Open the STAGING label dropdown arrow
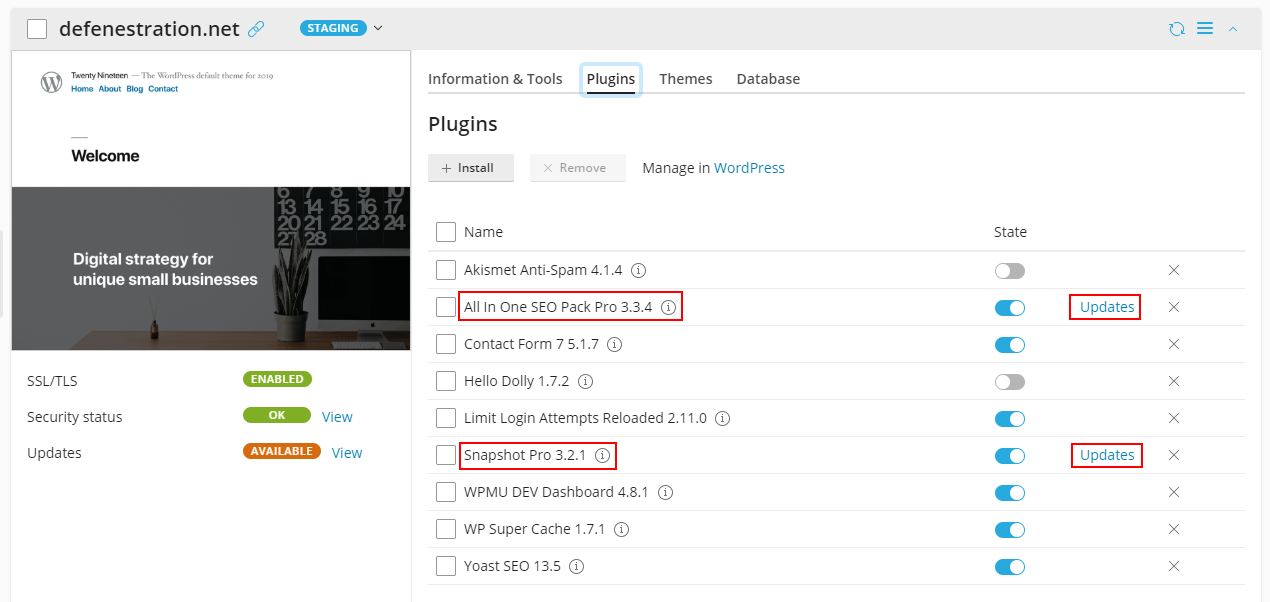 click(x=378, y=28)
